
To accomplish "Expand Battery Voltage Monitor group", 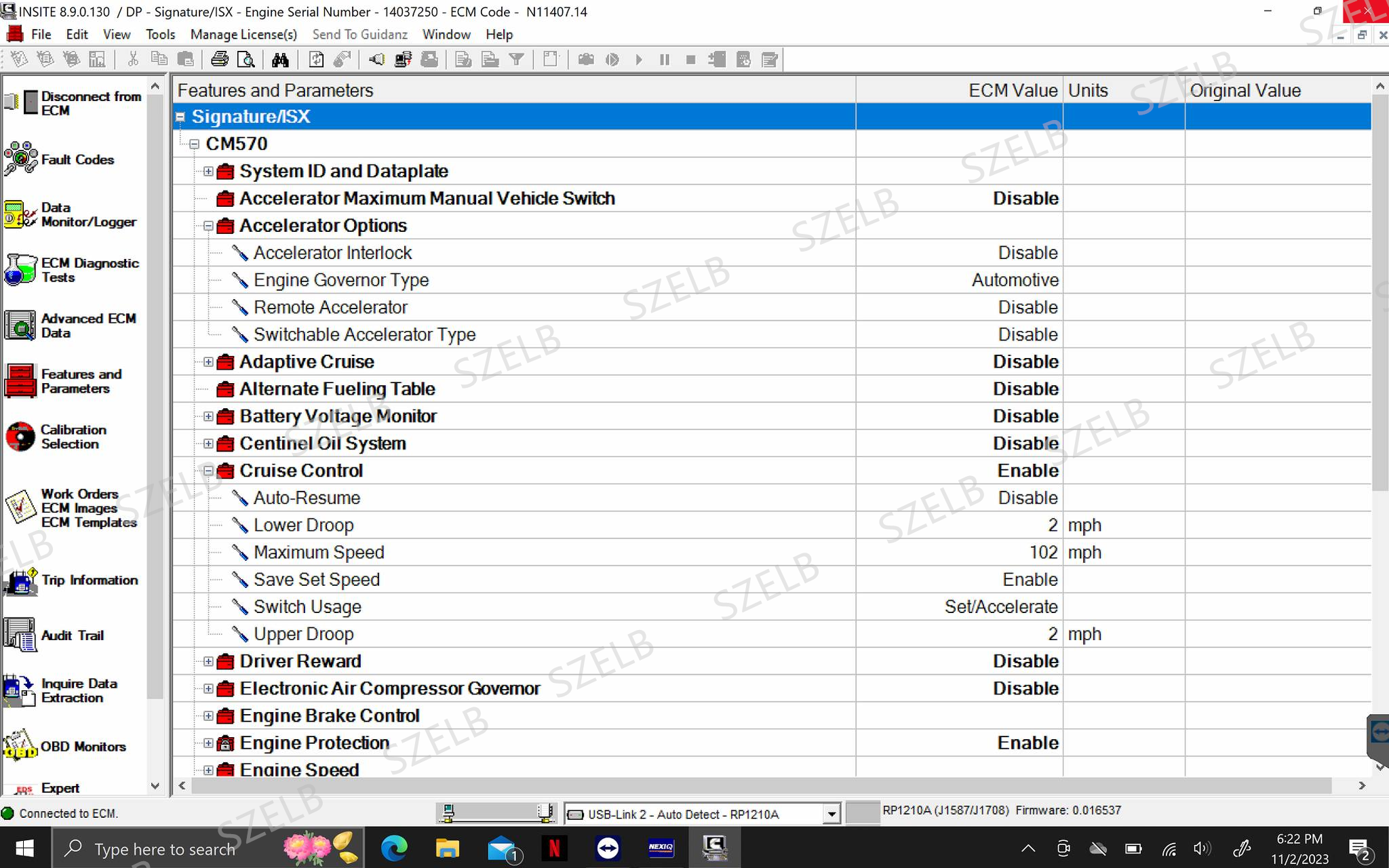I will tap(208, 416).
